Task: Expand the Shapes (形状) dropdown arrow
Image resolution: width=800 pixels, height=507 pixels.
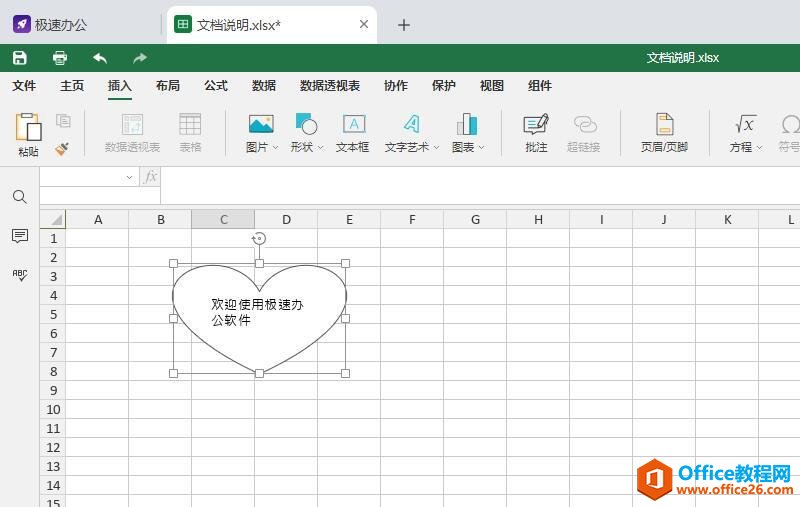Action: click(x=320, y=147)
